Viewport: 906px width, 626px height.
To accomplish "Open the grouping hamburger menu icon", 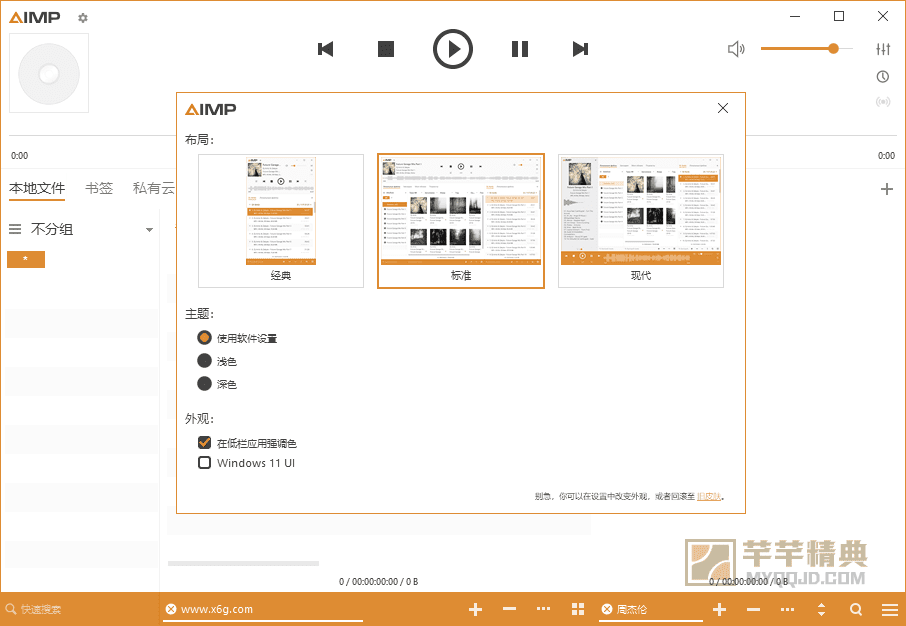I will coord(15,229).
